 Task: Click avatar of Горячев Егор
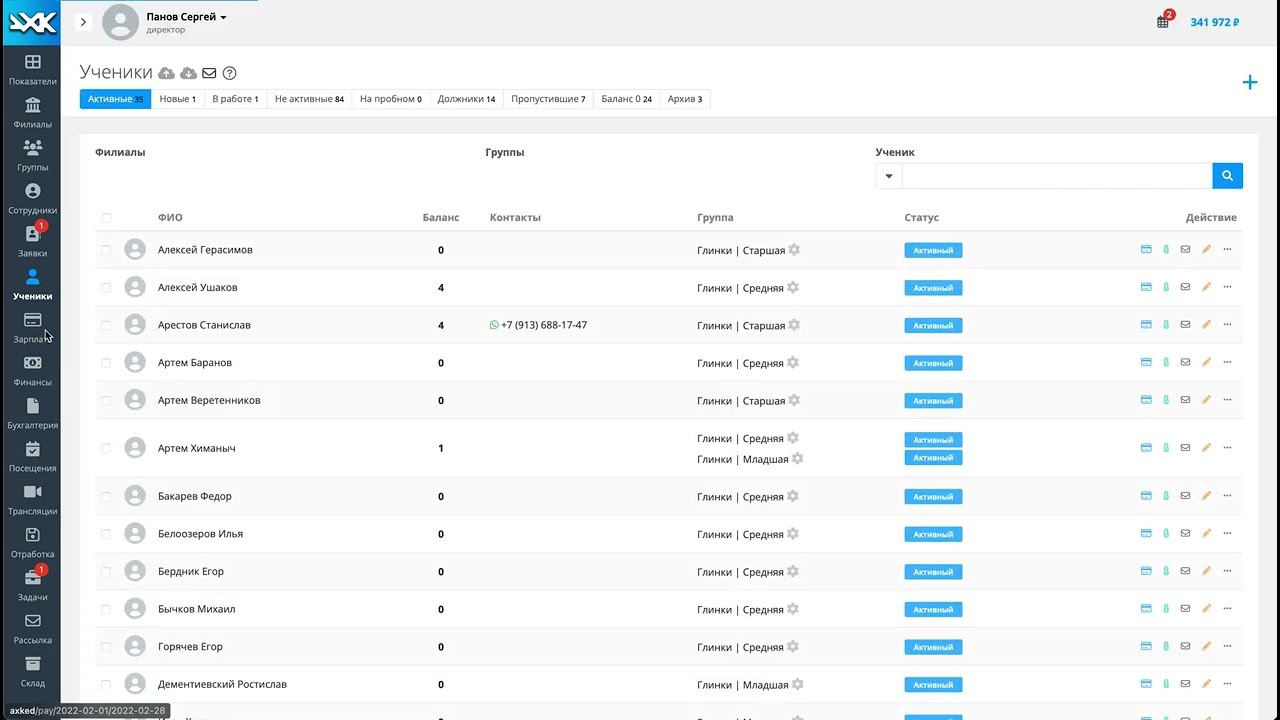(x=135, y=647)
